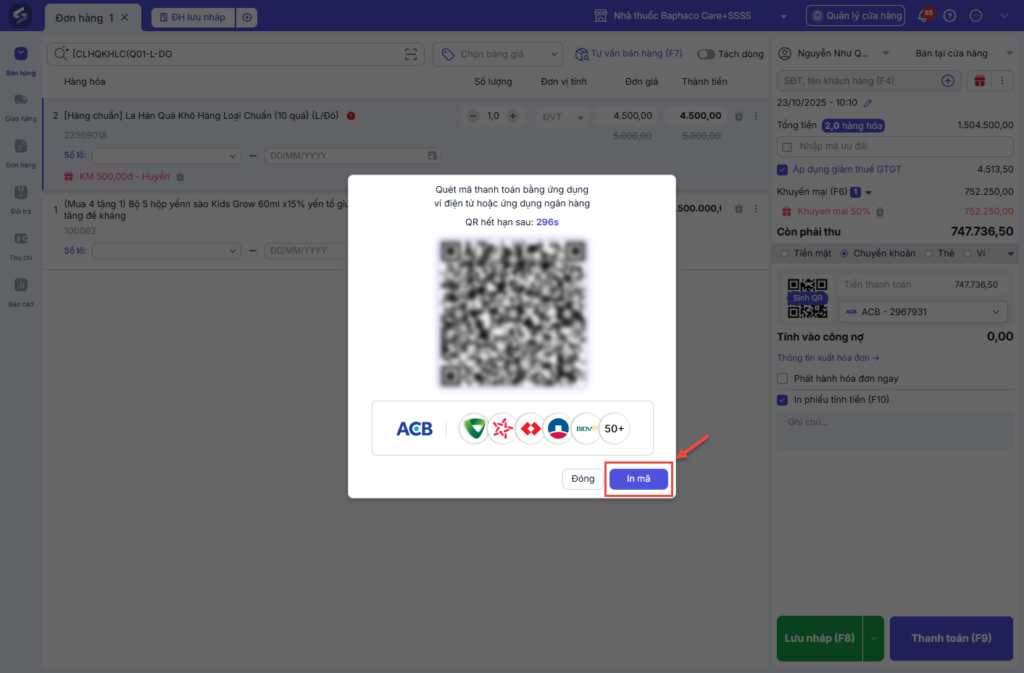
Task: Open the ACB - 2967931 account dropdown
Action: [923, 312]
